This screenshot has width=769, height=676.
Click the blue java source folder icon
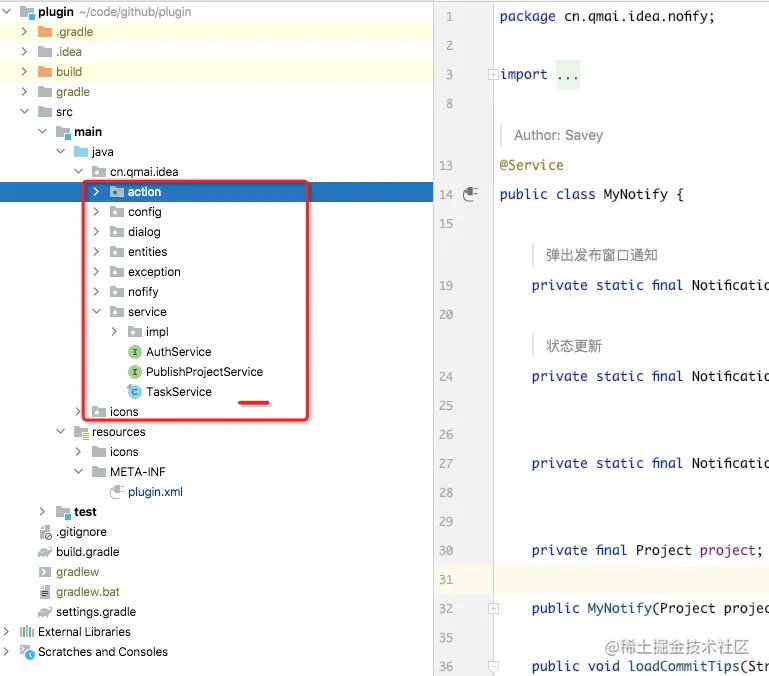[x=80, y=152]
